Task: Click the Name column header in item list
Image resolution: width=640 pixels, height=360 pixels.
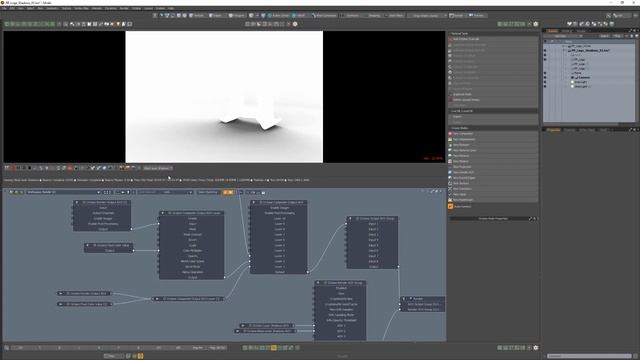Action: tap(569, 41)
